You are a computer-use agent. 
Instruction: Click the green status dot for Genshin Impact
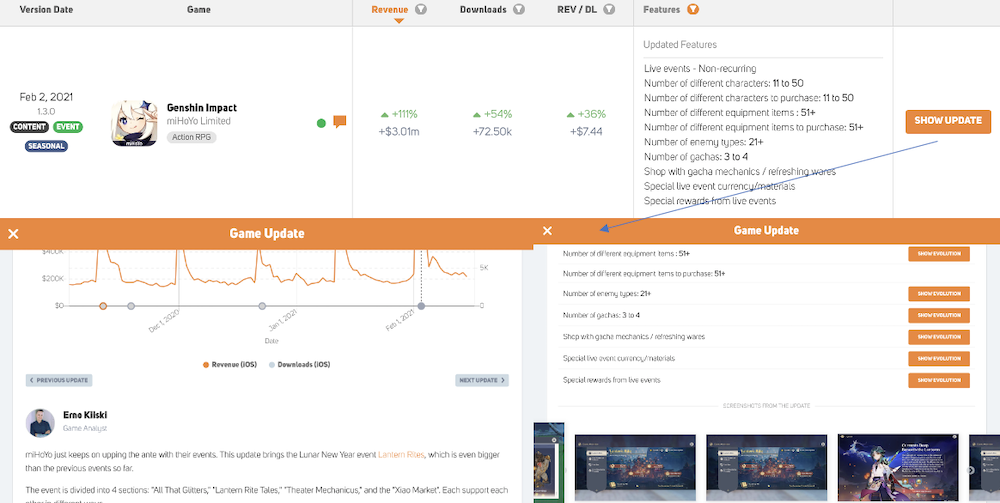click(321, 123)
